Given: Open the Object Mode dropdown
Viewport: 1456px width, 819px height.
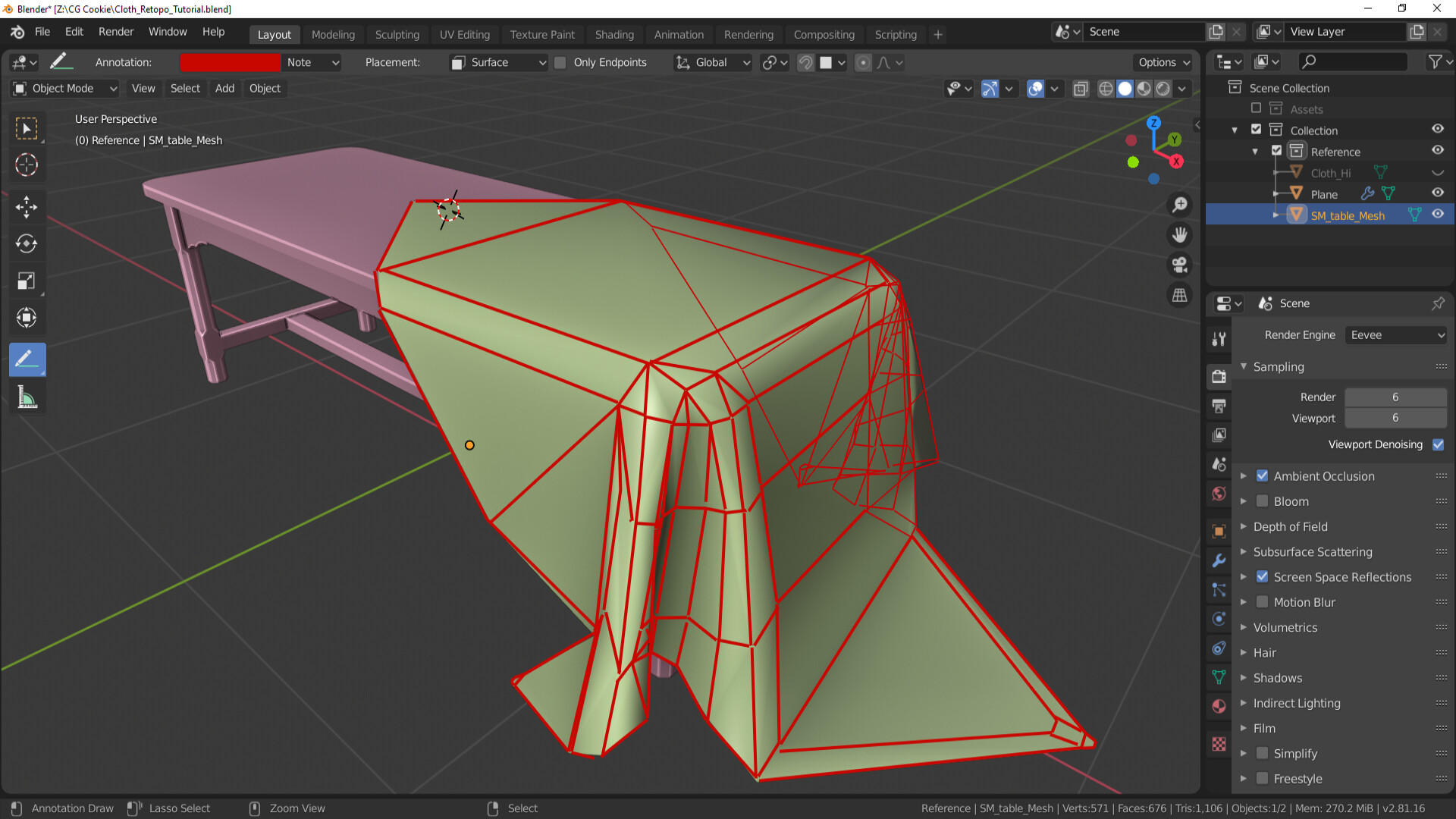Looking at the screenshot, I should tap(65, 89).
